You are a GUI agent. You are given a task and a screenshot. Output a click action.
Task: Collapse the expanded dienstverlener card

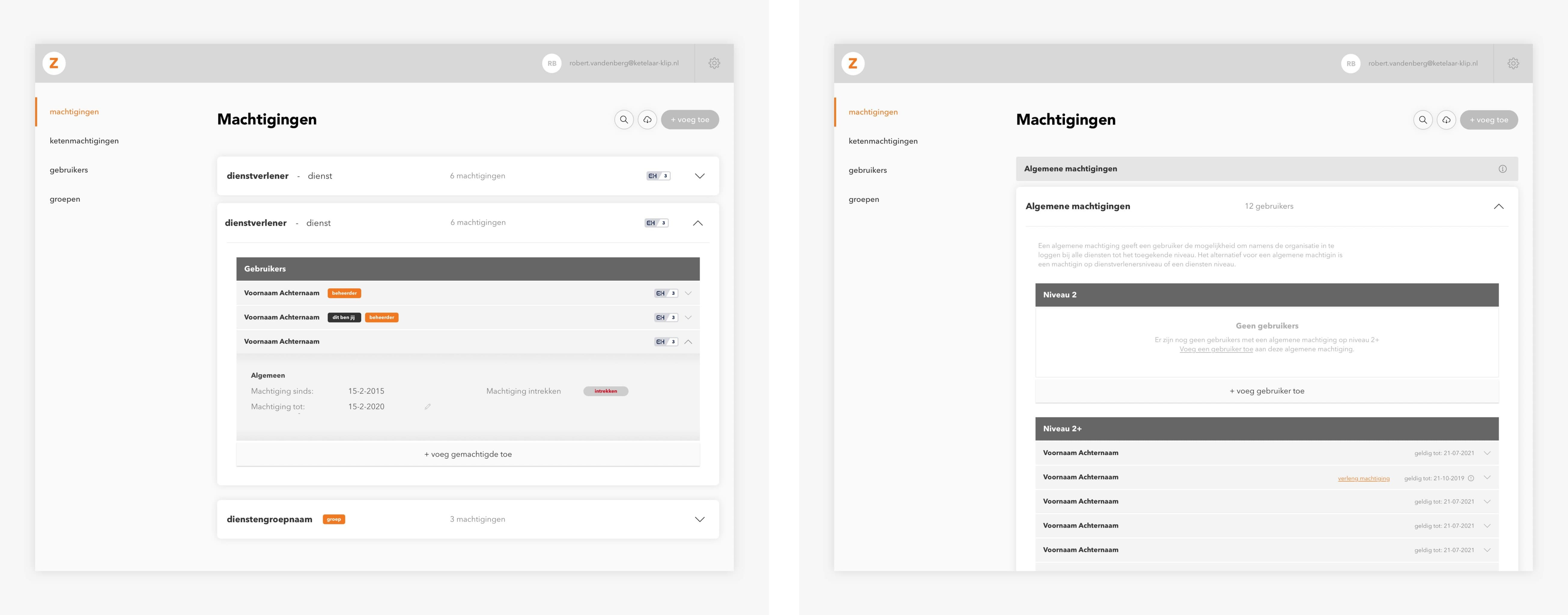coord(698,223)
